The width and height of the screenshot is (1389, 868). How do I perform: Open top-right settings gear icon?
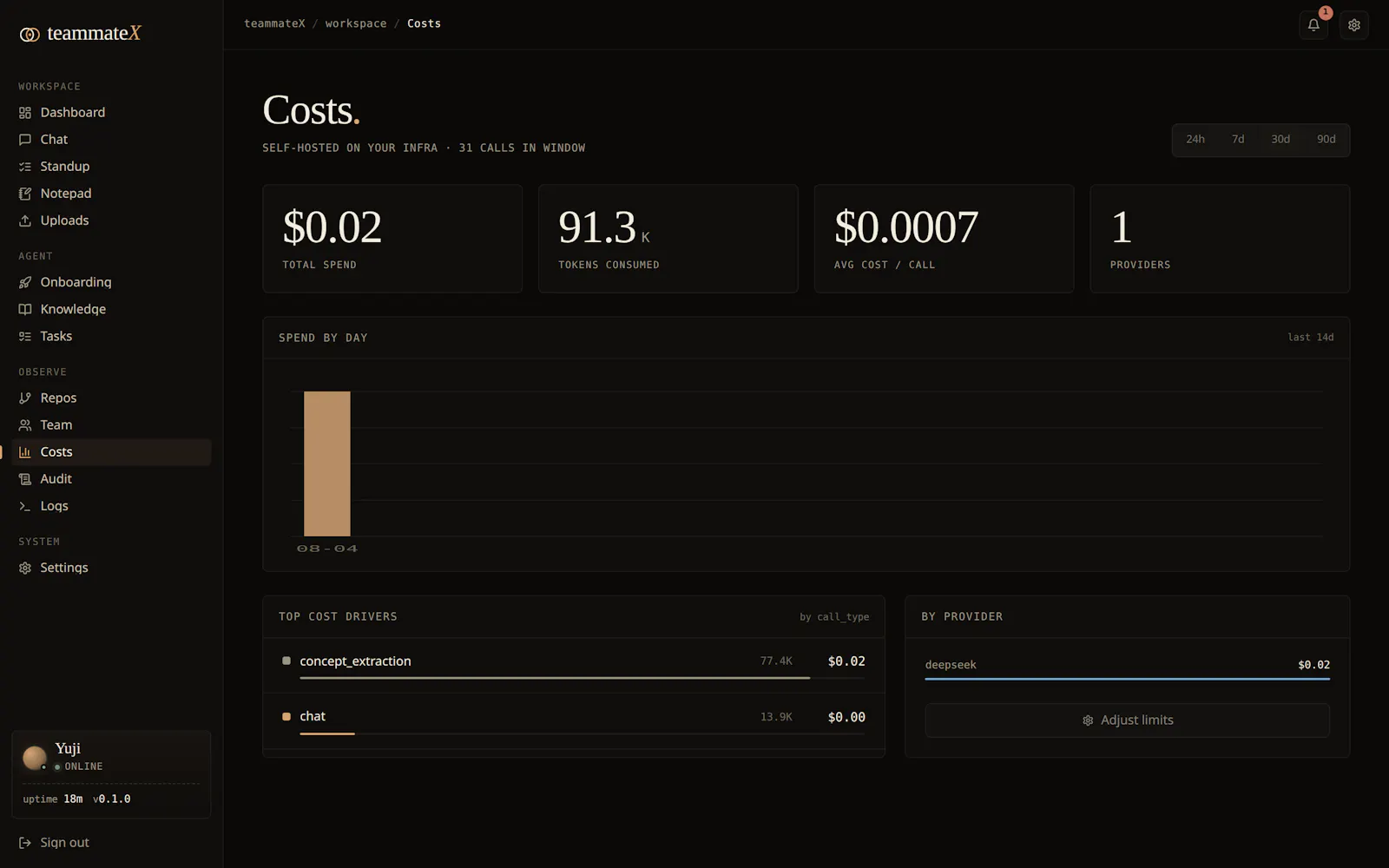click(x=1354, y=24)
